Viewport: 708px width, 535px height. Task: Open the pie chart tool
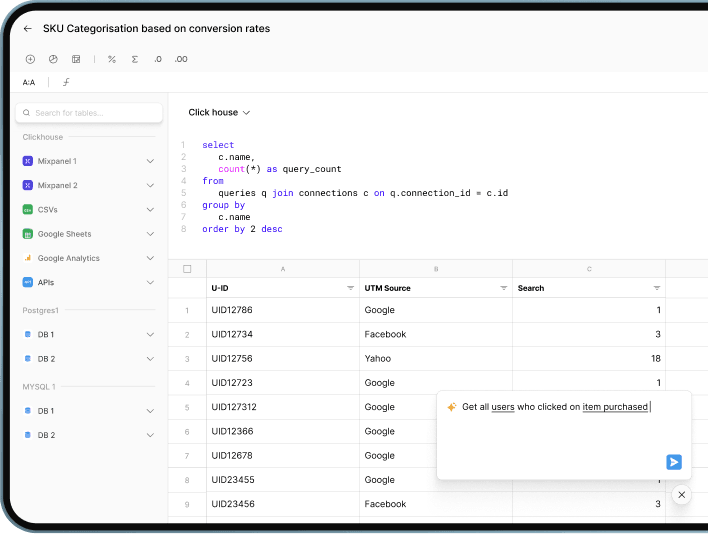(53, 60)
